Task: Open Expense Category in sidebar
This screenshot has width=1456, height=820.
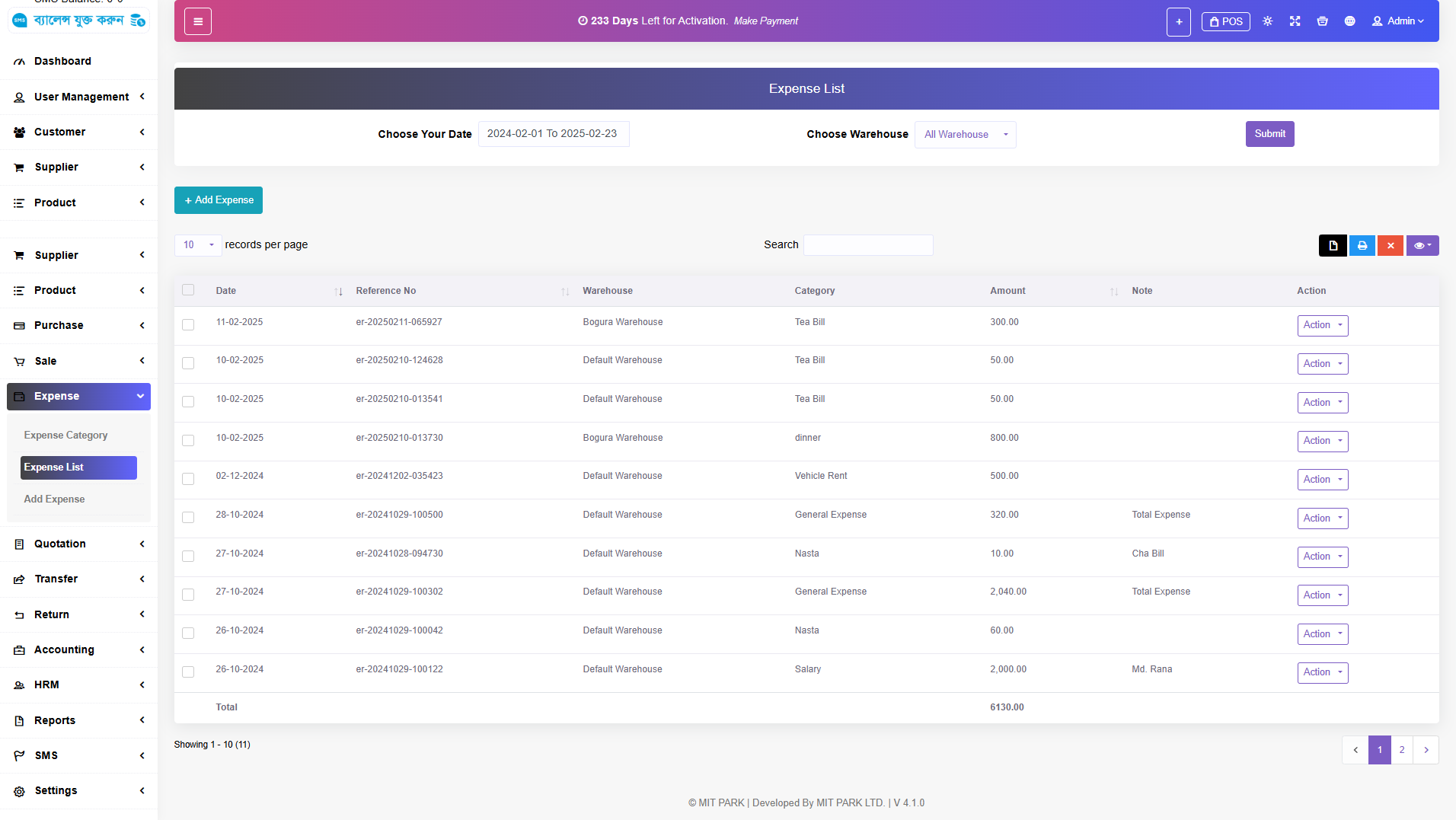Action: point(65,436)
